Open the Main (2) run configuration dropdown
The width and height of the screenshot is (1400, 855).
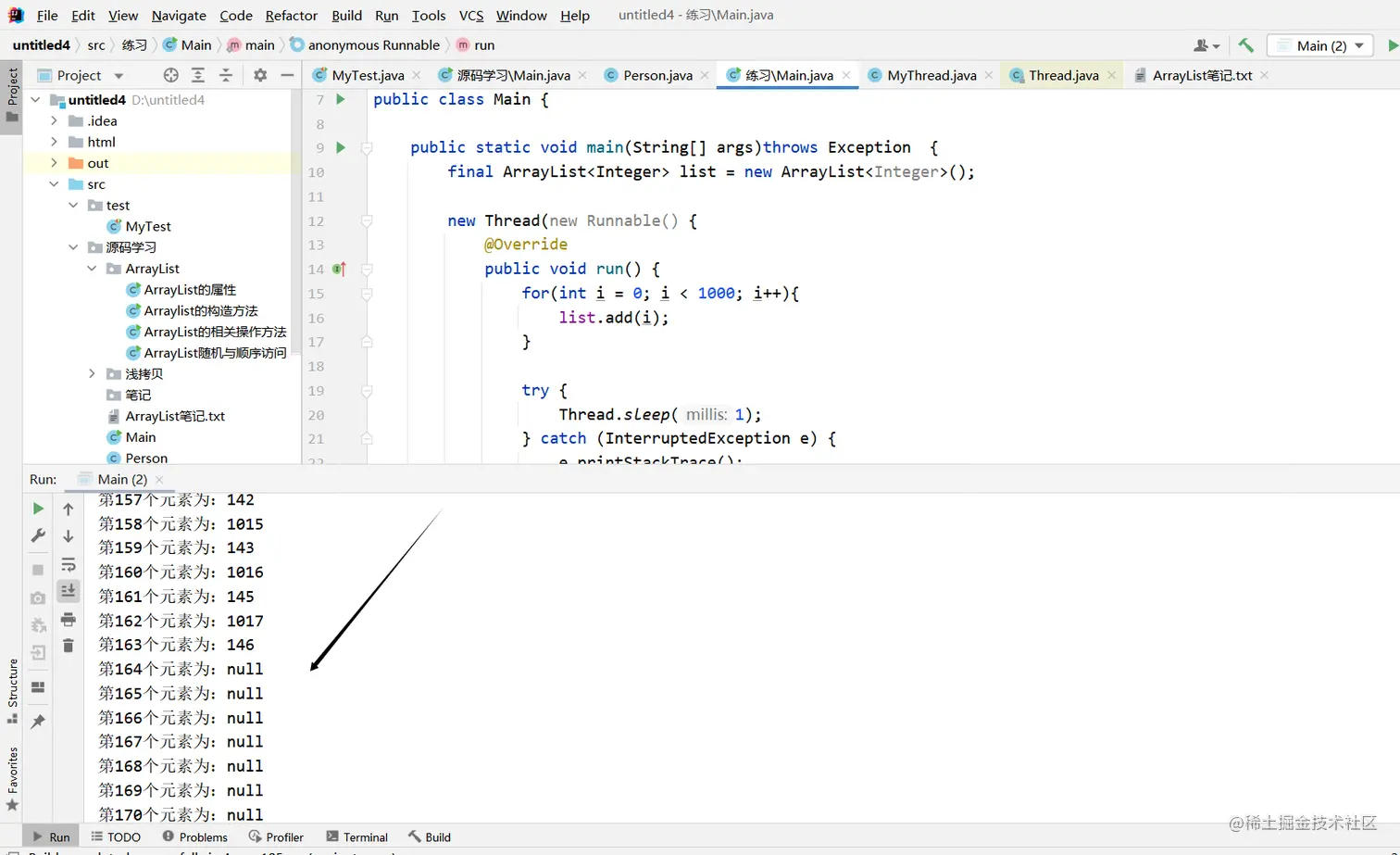point(1319,45)
